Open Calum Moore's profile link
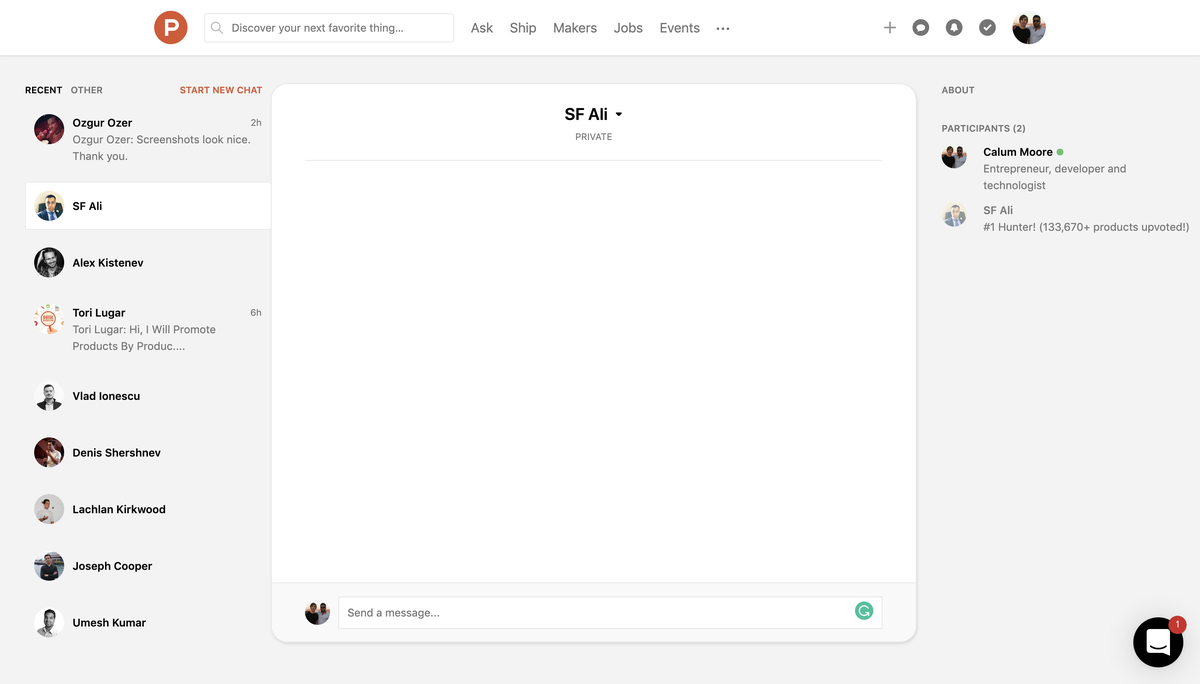1200x684 pixels. pos(1018,152)
